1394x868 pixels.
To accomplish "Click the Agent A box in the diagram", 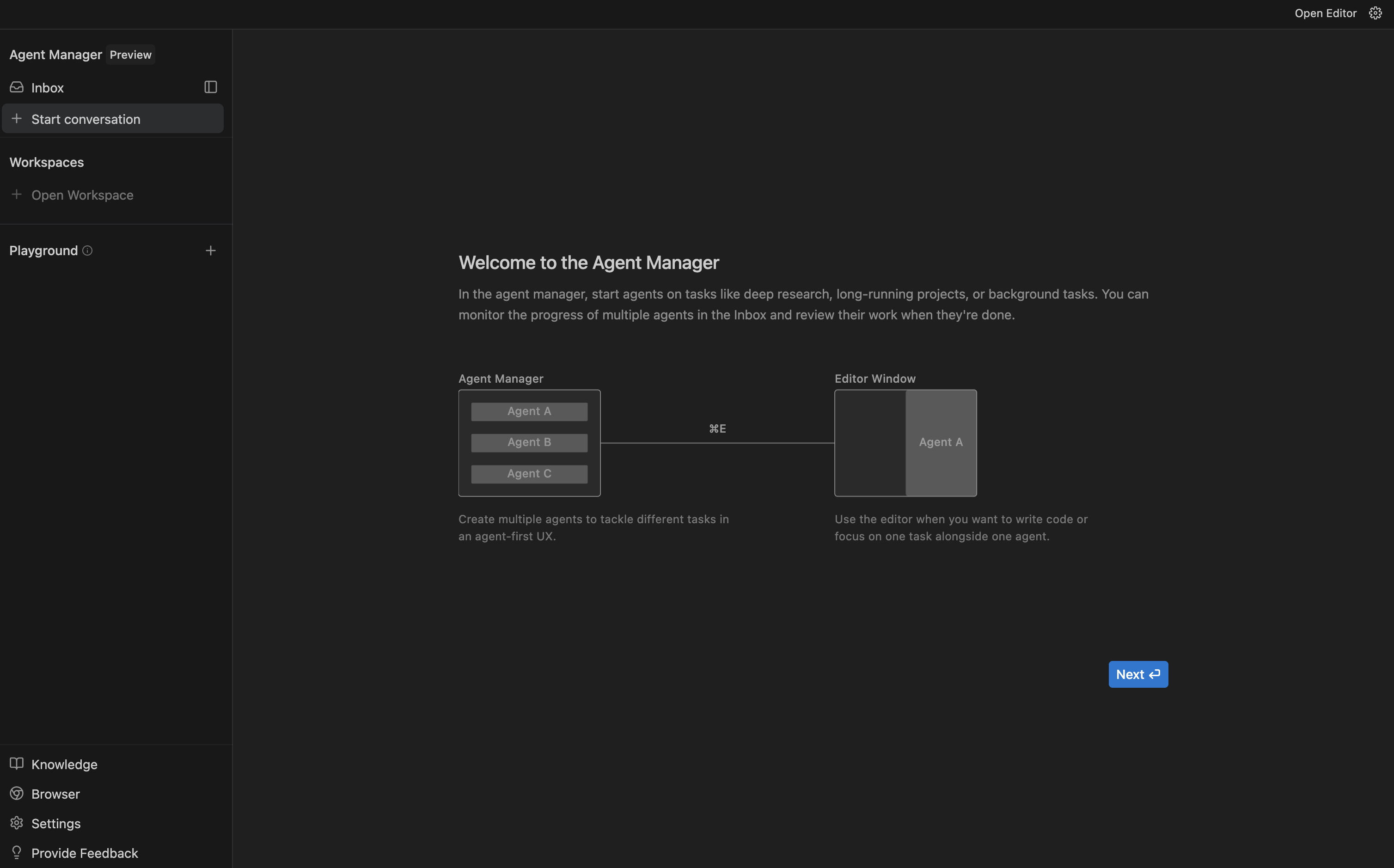I will (529, 411).
